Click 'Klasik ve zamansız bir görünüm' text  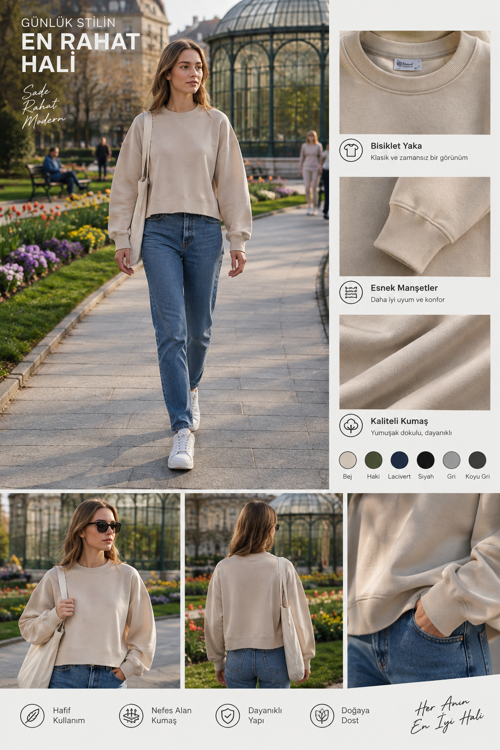click(419, 158)
